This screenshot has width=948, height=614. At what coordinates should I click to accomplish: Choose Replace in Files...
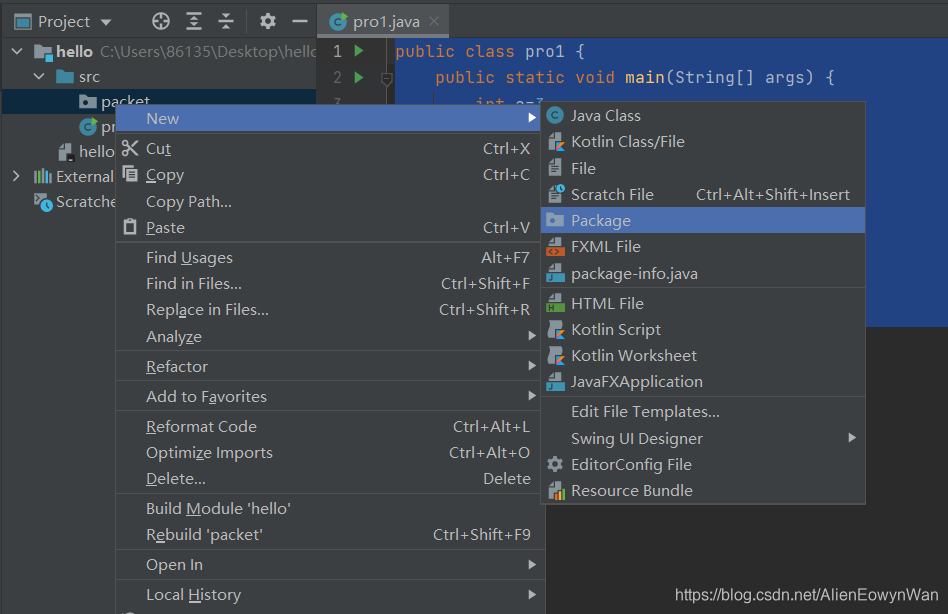coord(330,309)
